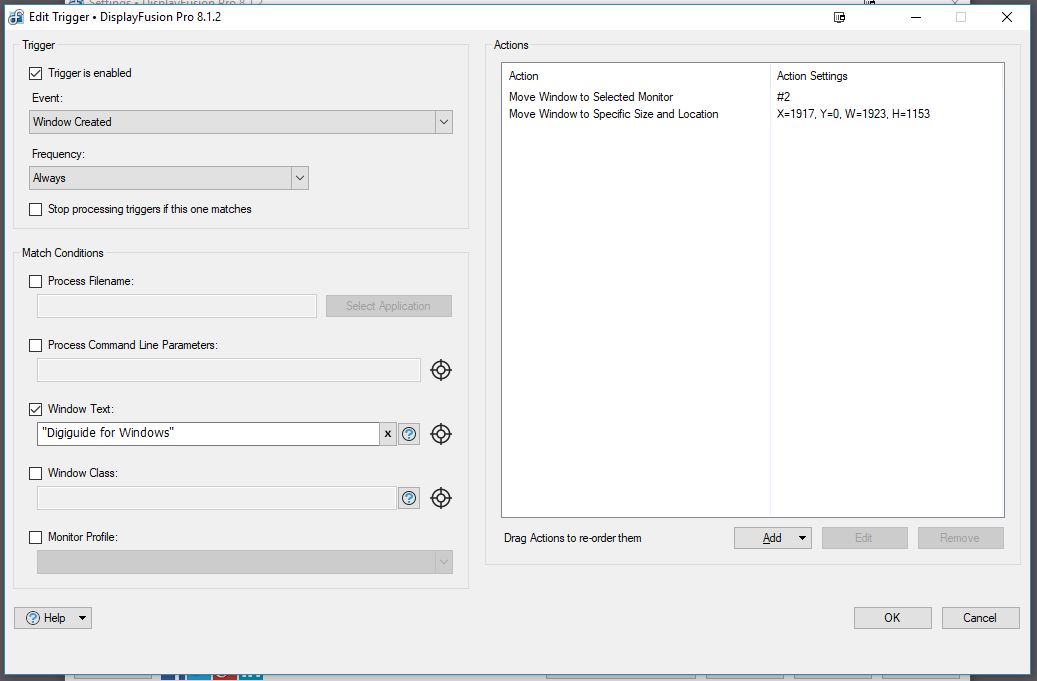Viewport: 1037px width, 681px height.
Task: Click inside the Window Text input field
Action: pos(208,434)
